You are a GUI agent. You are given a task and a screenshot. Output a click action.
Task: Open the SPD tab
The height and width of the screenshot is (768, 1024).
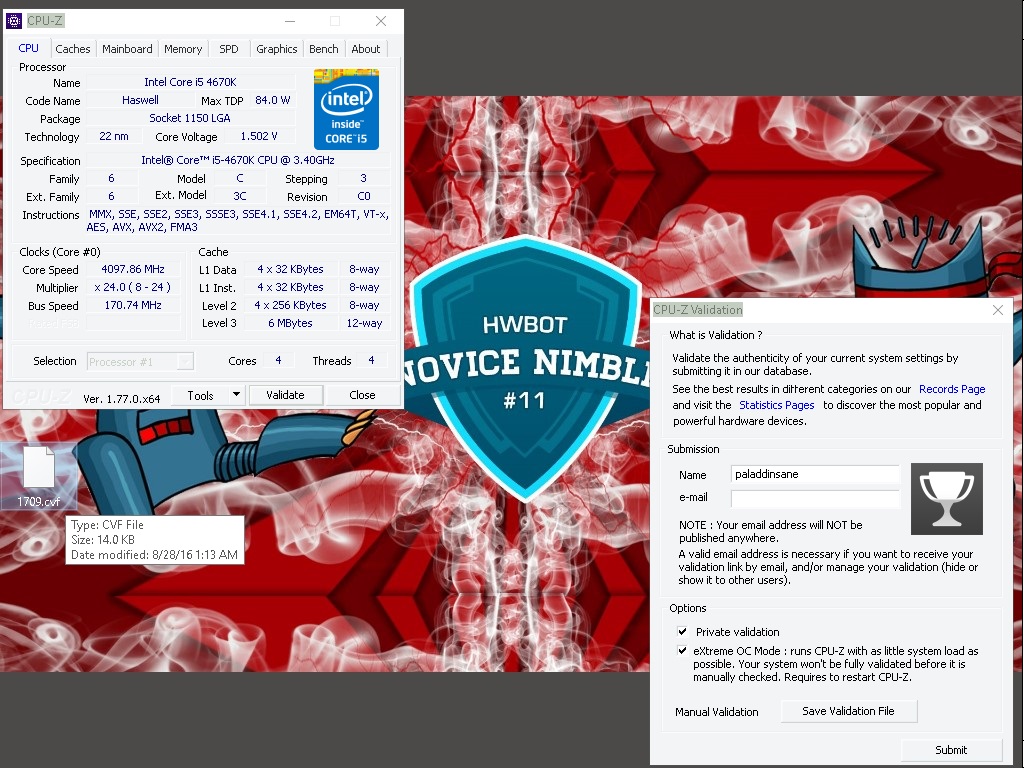[x=229, y=49]
